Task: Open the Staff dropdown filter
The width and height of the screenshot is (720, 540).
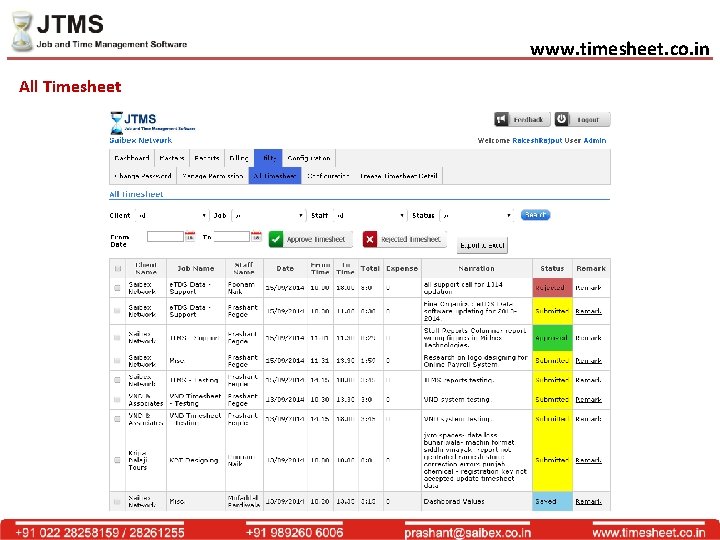Action: tap(370, 215)
